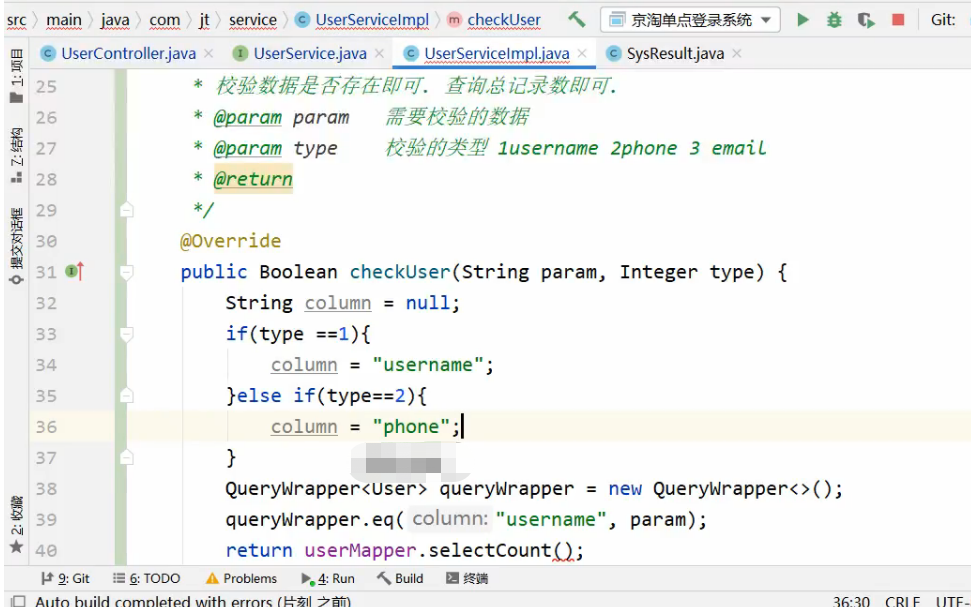971x607 pixels.
Task: Toggle the else-if fold marker at line 35
Action: click(x=126, y=396)
